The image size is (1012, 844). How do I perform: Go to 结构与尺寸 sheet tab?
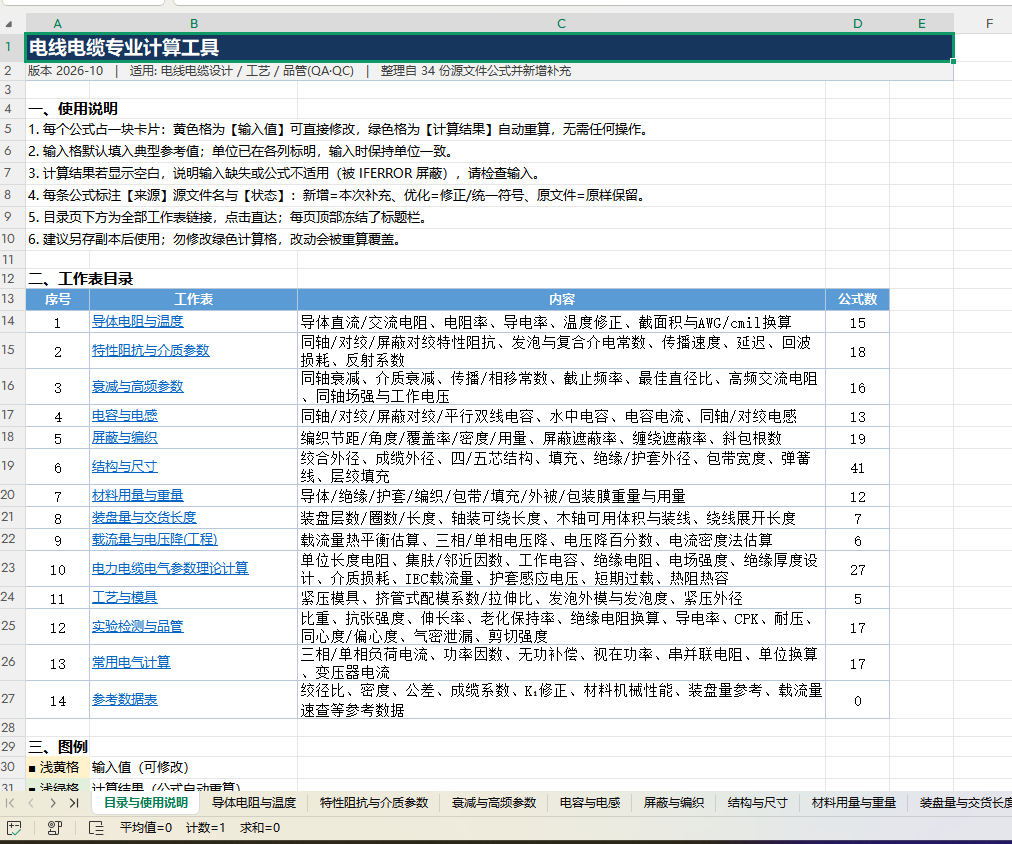tap(758, 803)
